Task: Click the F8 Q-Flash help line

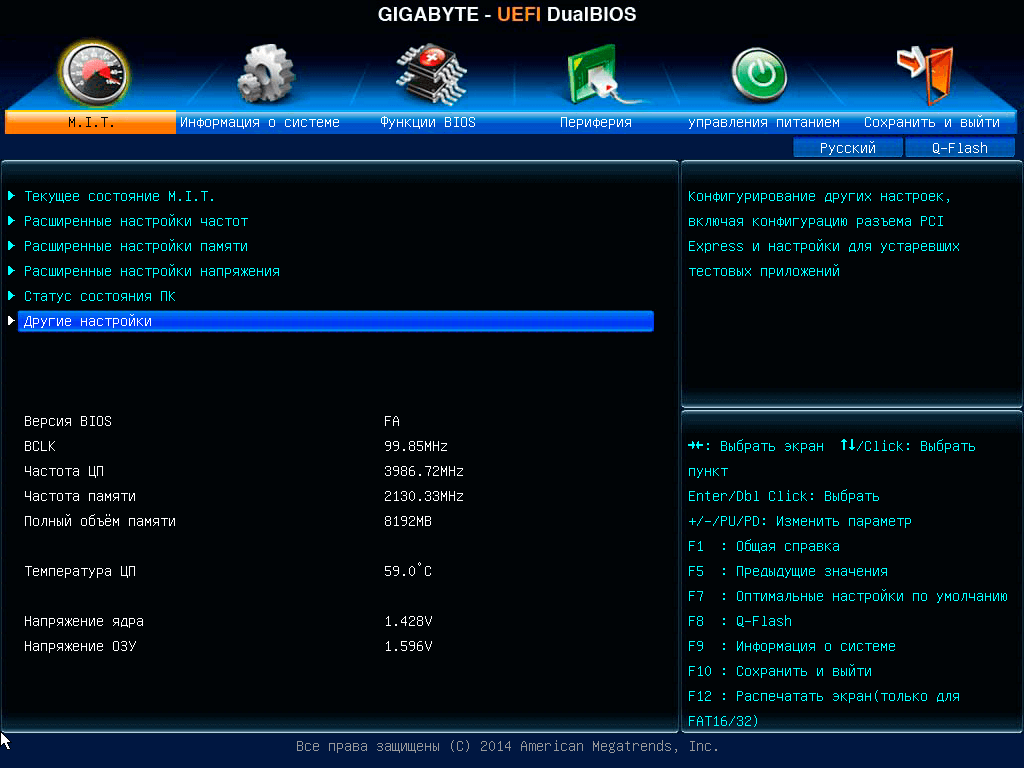Action: coord(739,621)
